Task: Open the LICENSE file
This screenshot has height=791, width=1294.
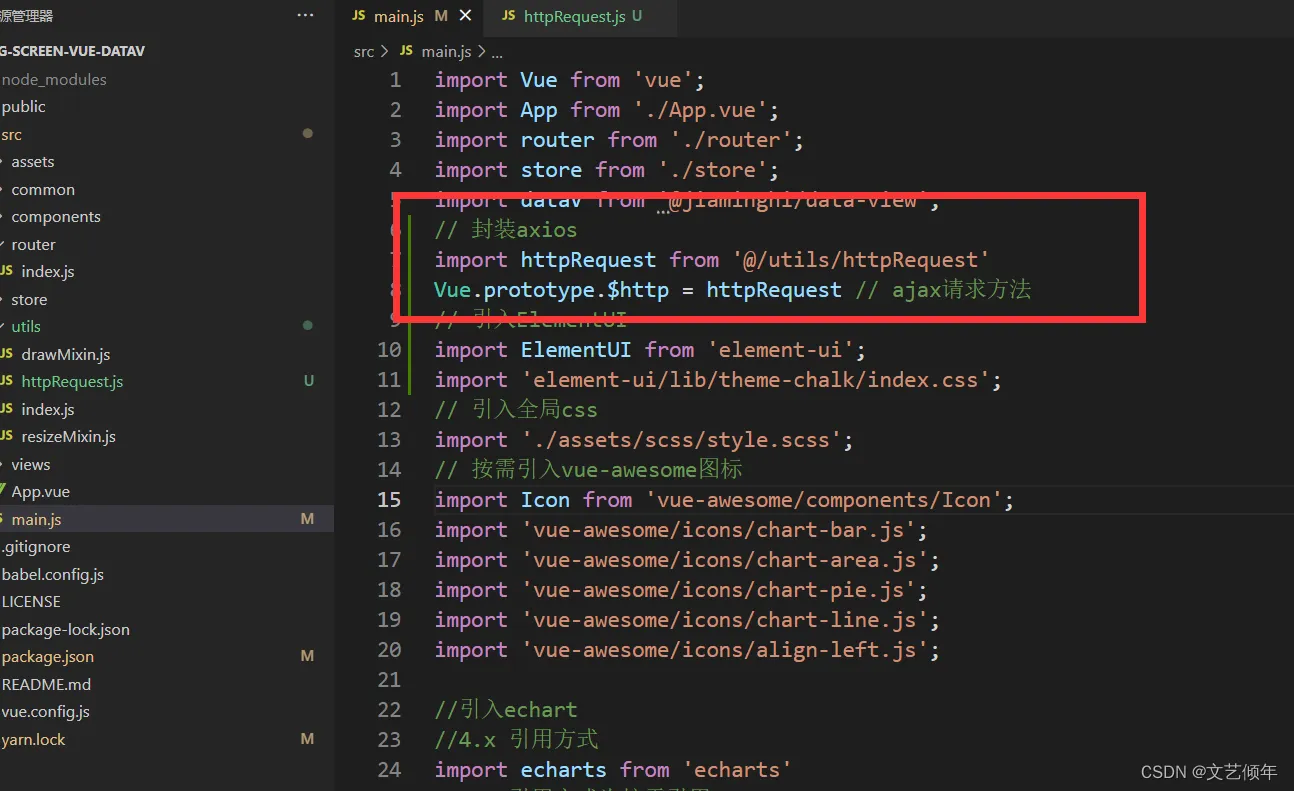Action: 31,601
